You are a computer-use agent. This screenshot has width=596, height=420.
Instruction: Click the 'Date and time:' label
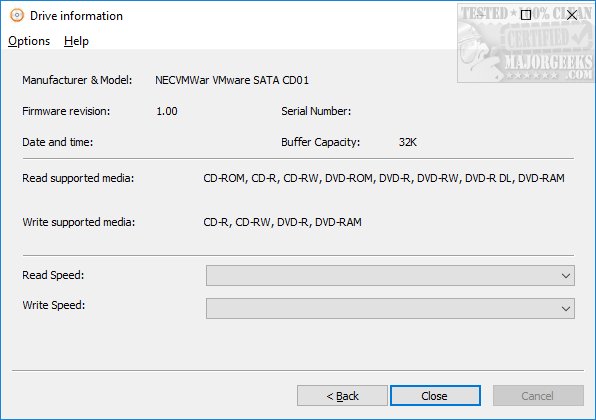click(x=58, y=142)
